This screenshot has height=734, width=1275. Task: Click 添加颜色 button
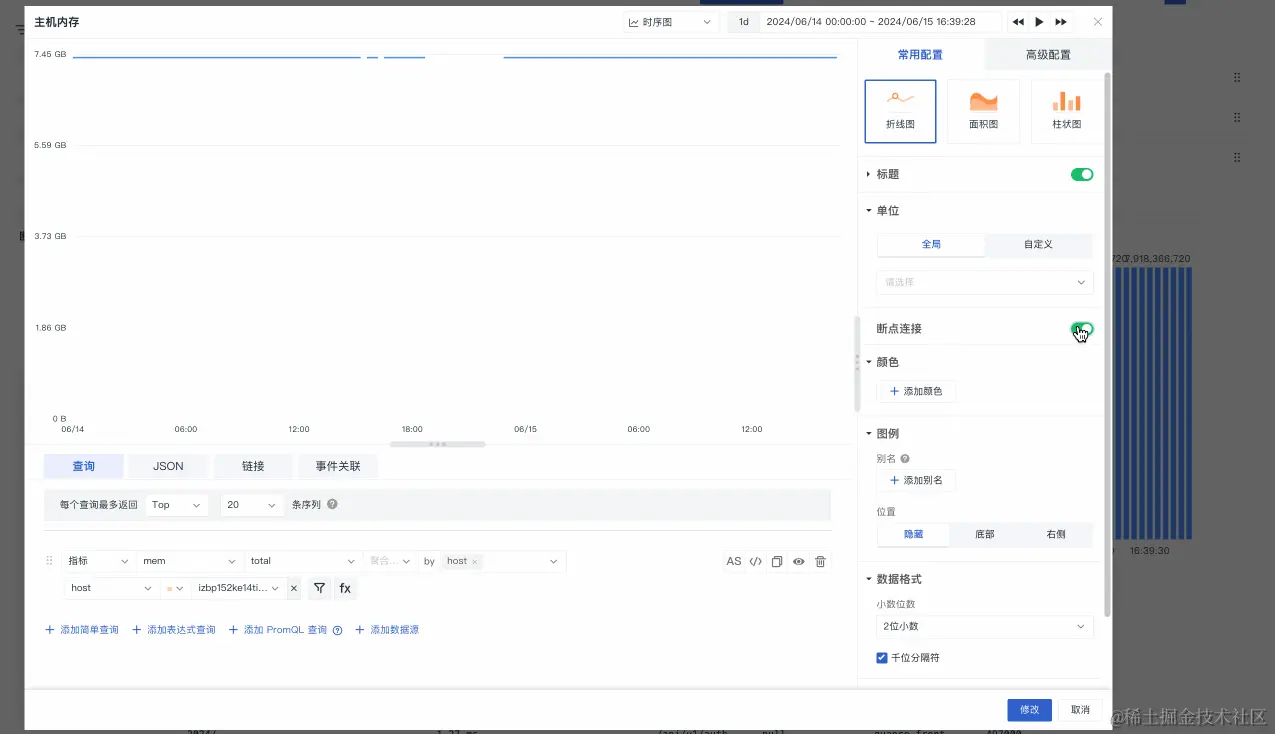916,391
